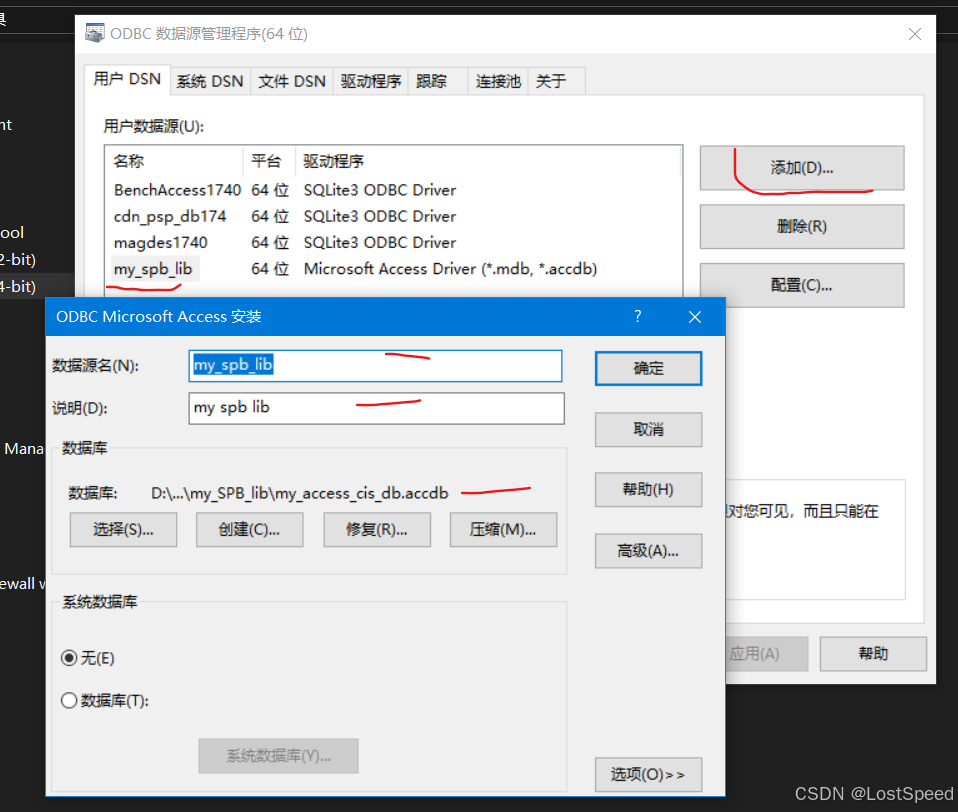Open the 跟踪 tab
The height and width of the screenshot is (812, 958).
(434, 81)
